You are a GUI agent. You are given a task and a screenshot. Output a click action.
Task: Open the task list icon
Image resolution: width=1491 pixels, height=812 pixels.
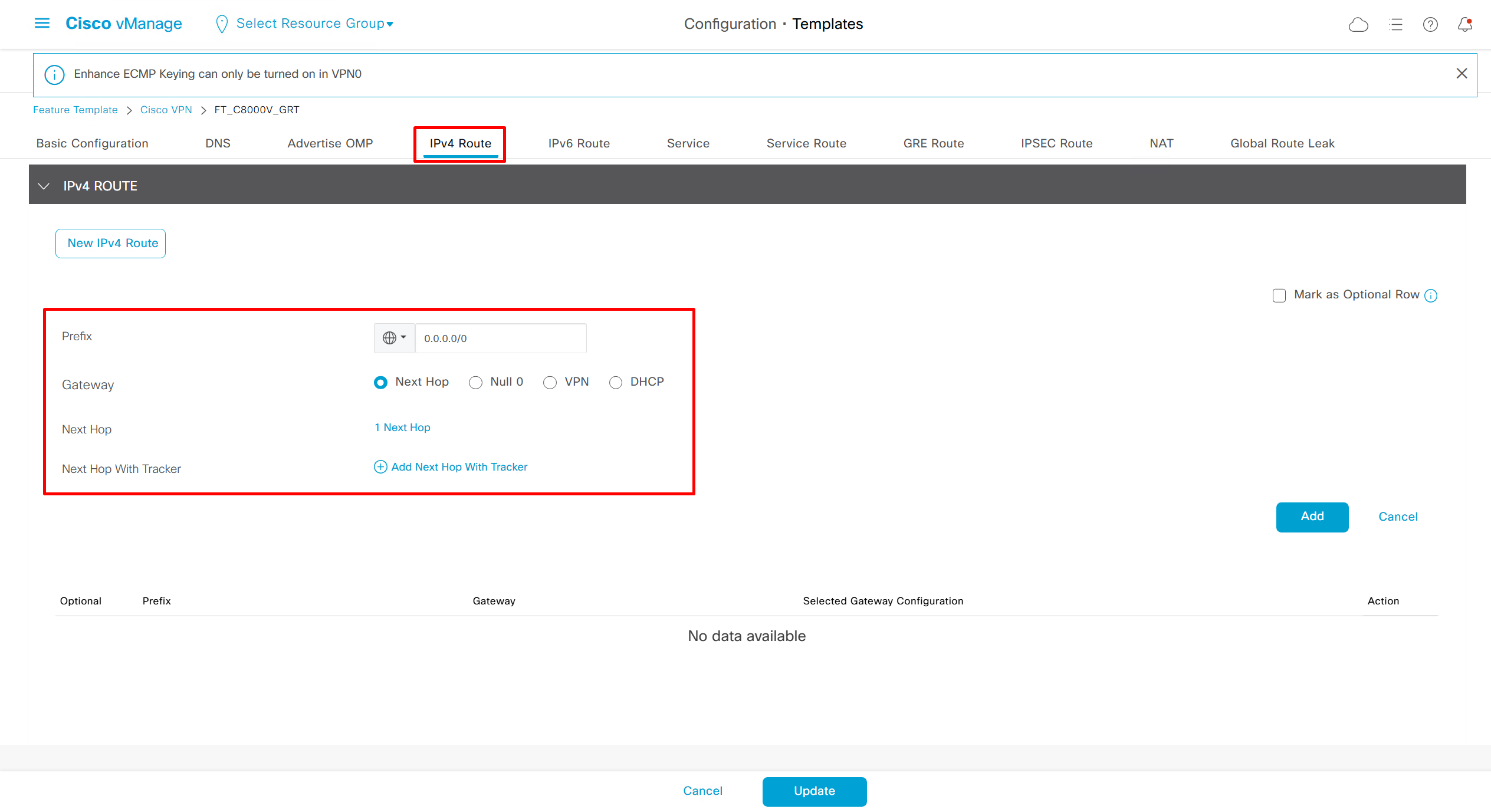point(1395,24)
